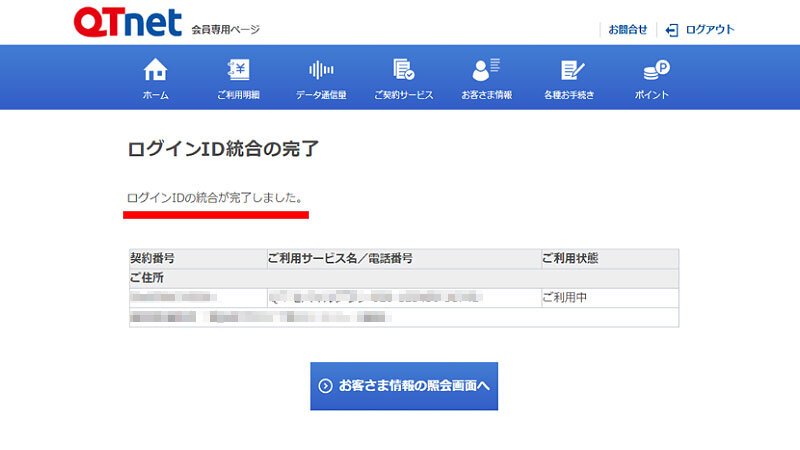Screen dimensions: 800x450
Task: Click the logout door arrow icon
Action: (x=672, y=30)
